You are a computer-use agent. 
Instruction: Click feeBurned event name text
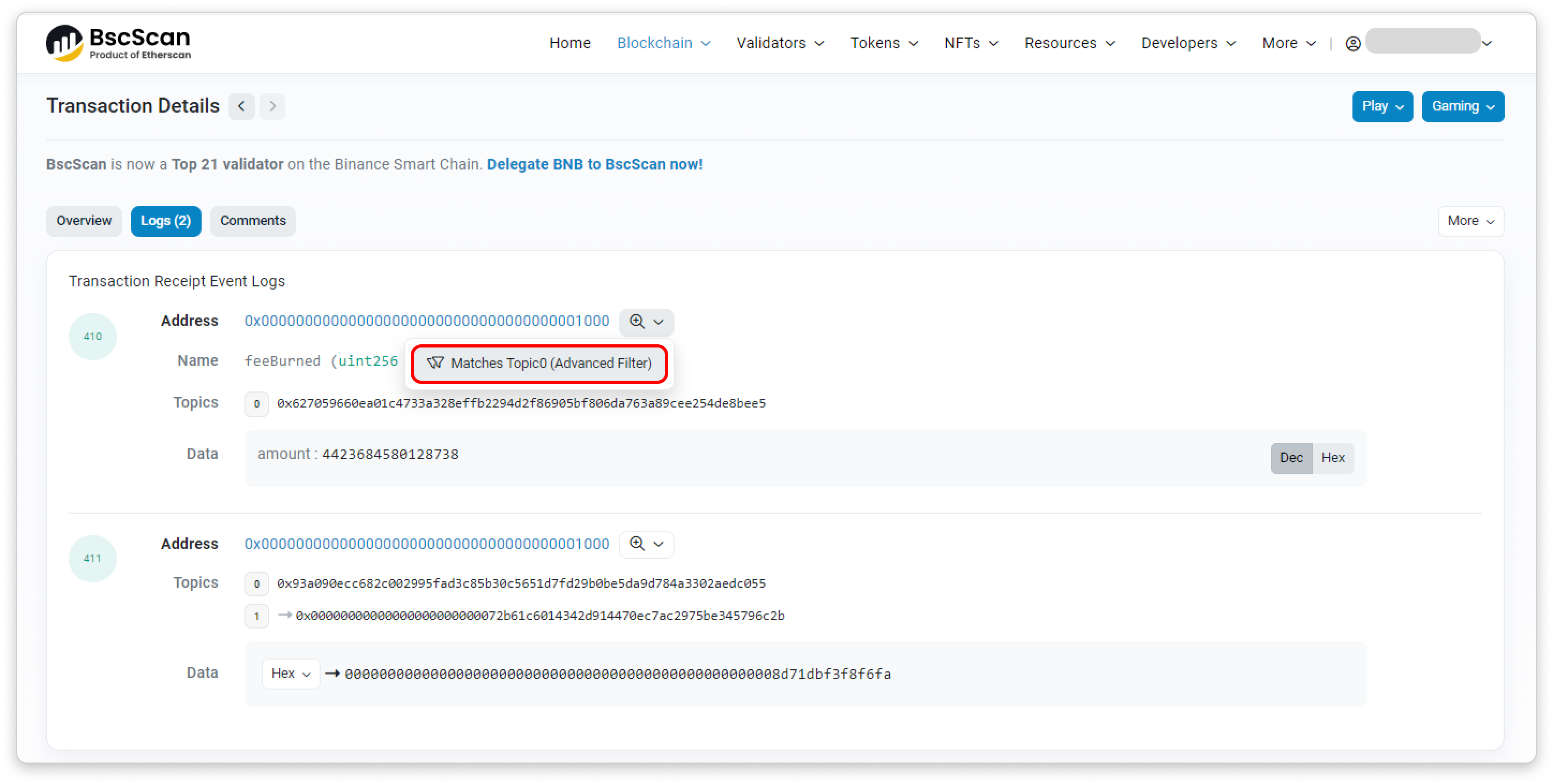click(x=282, y=361)
